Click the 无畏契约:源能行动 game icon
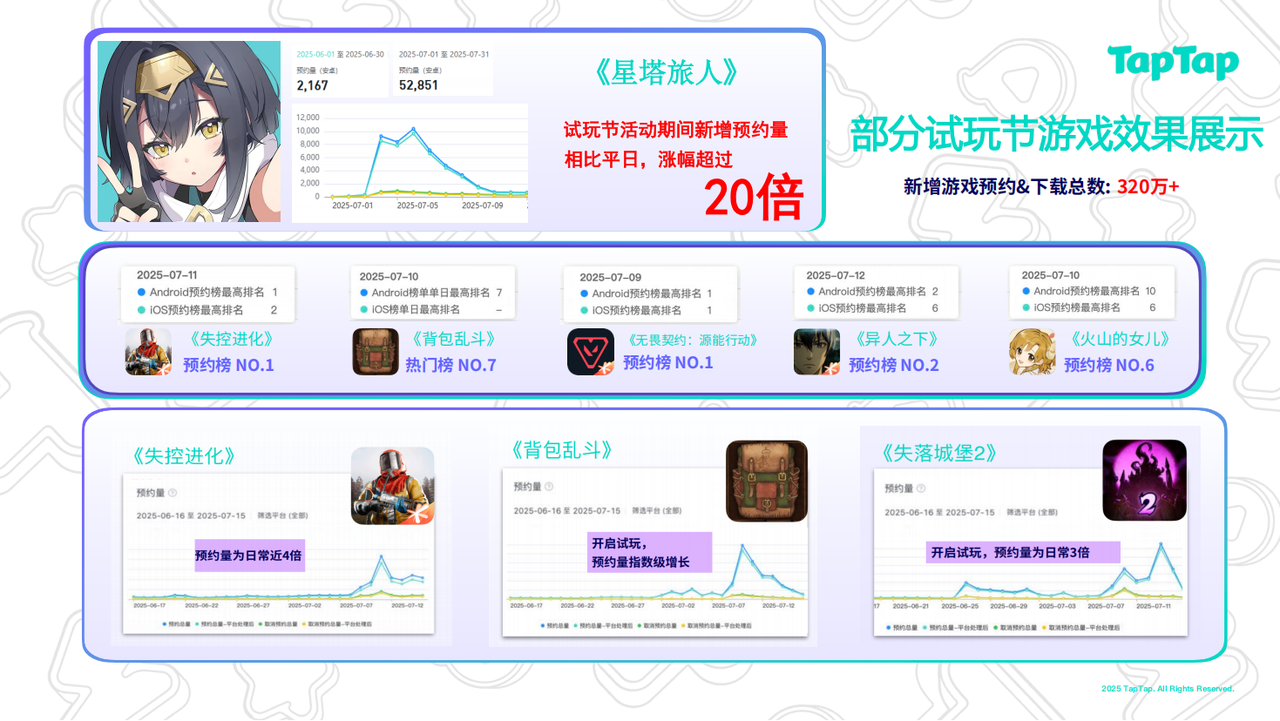 [x=590, y=352]
